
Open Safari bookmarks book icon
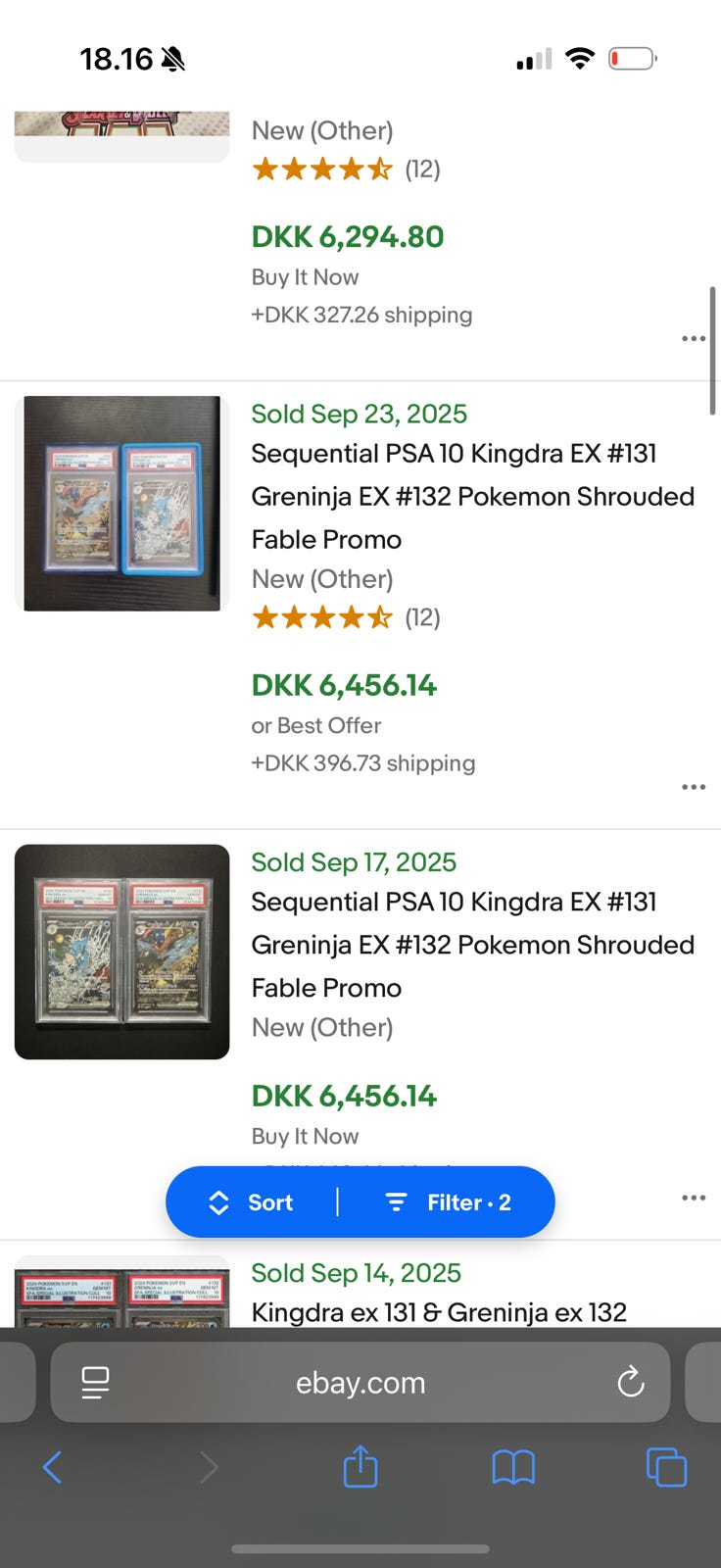(513, 1467)
